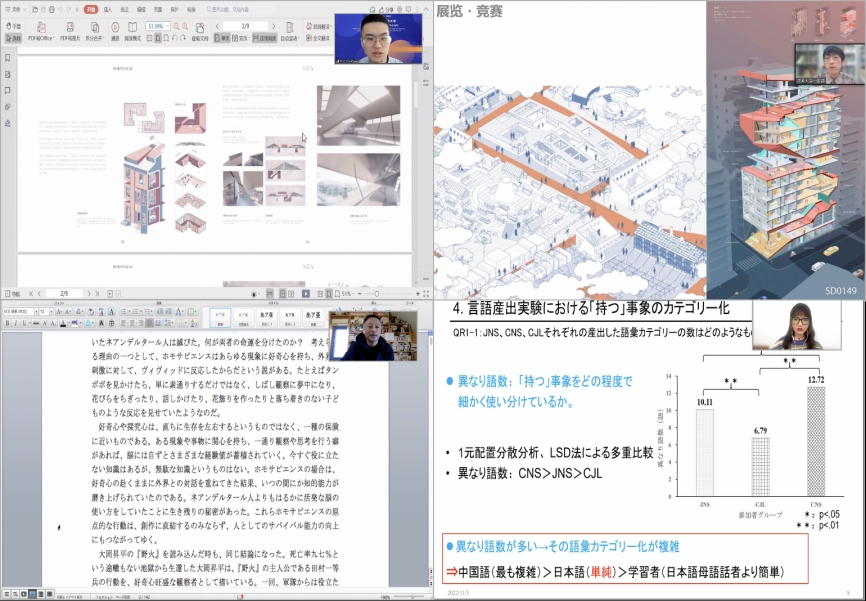Click the full text translate button

(x=322, y=38)
